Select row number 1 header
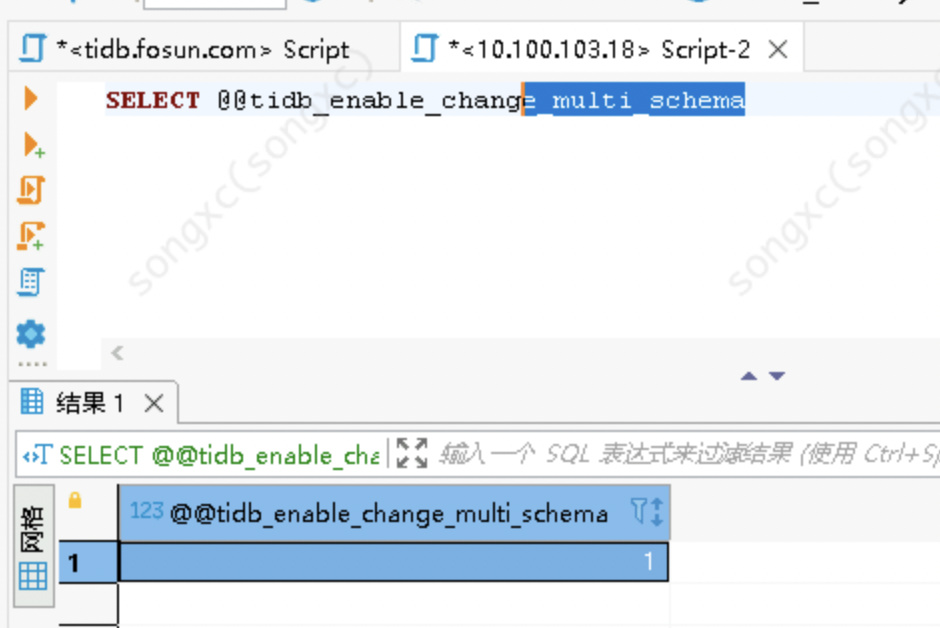 (88, 562)
